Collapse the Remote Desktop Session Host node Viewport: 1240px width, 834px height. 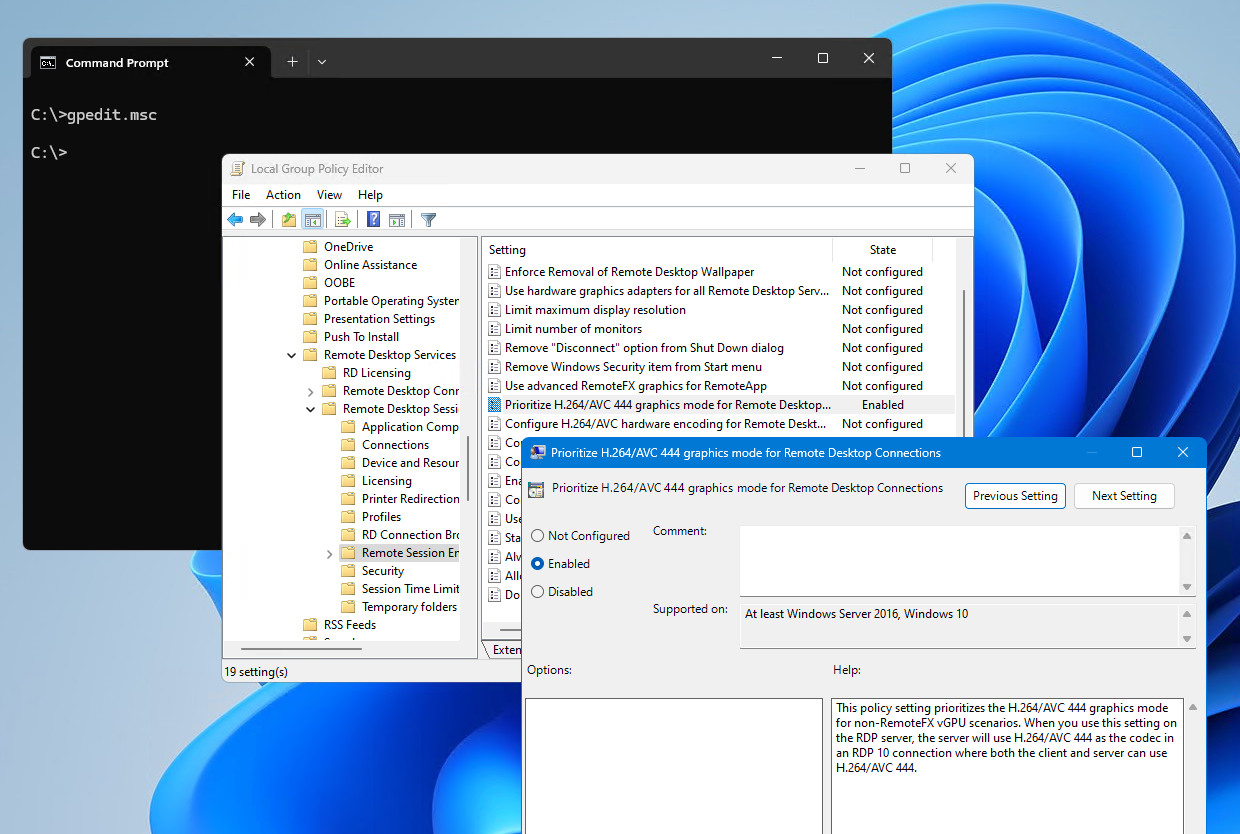(310, 409)
